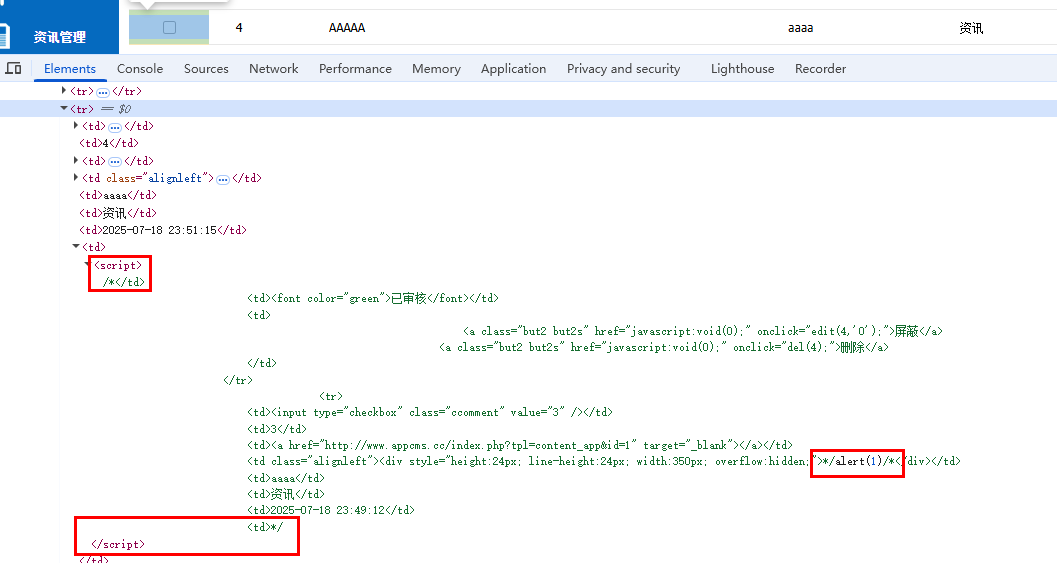Expand the collapsed tr node at top
The width and height of the screenshot is (1057, 563).
[64, 90]
